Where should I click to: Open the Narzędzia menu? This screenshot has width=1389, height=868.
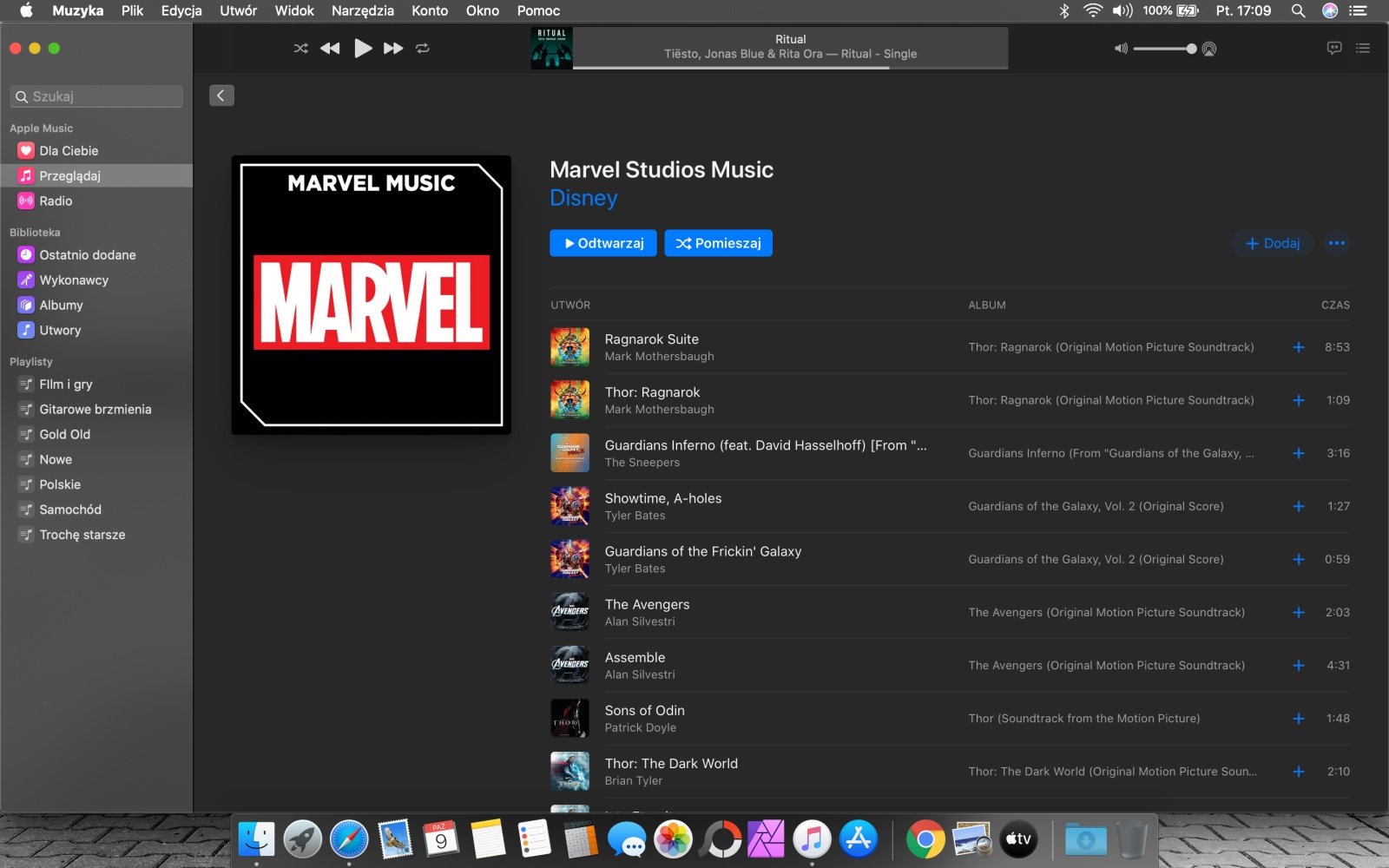[363, 10]
